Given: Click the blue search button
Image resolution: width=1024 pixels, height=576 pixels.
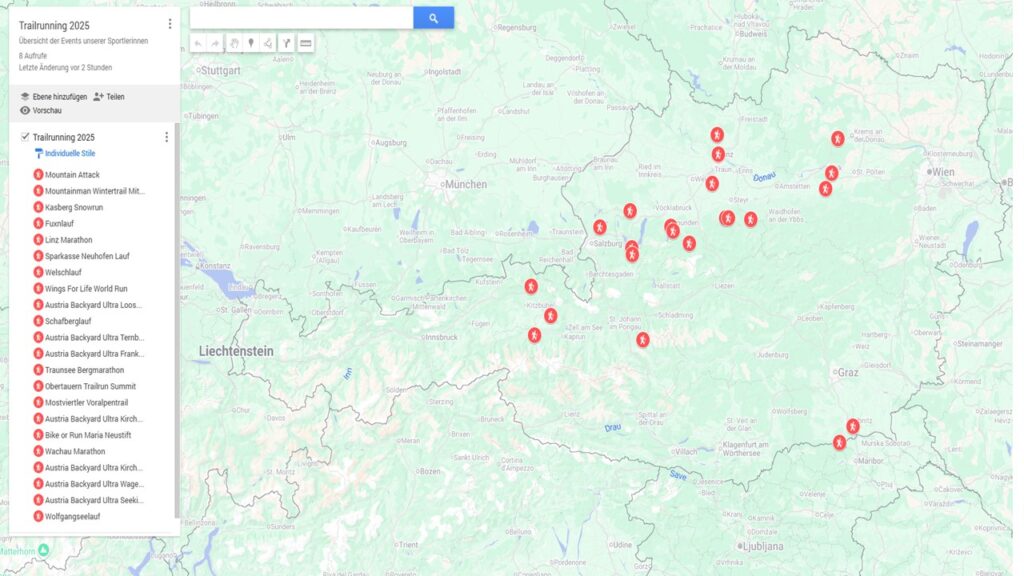Looking at the screenshot, I should 433,18.
